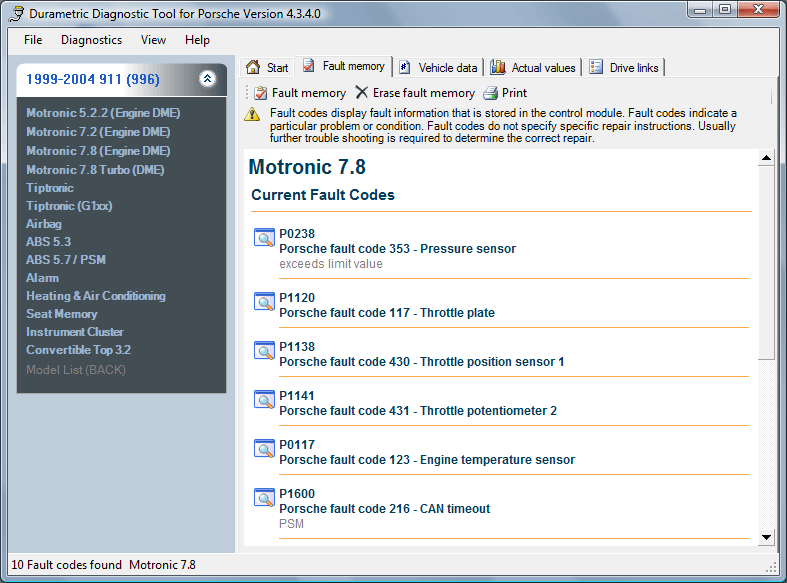Click the window resize grip in status bar

pyautogui.click(x=771, y=567)
